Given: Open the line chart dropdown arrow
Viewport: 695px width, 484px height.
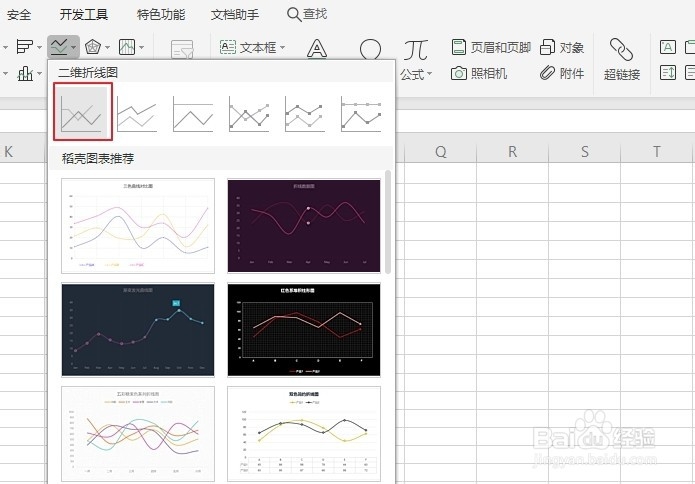Looking at the screenshot, I should coord(74,47).
